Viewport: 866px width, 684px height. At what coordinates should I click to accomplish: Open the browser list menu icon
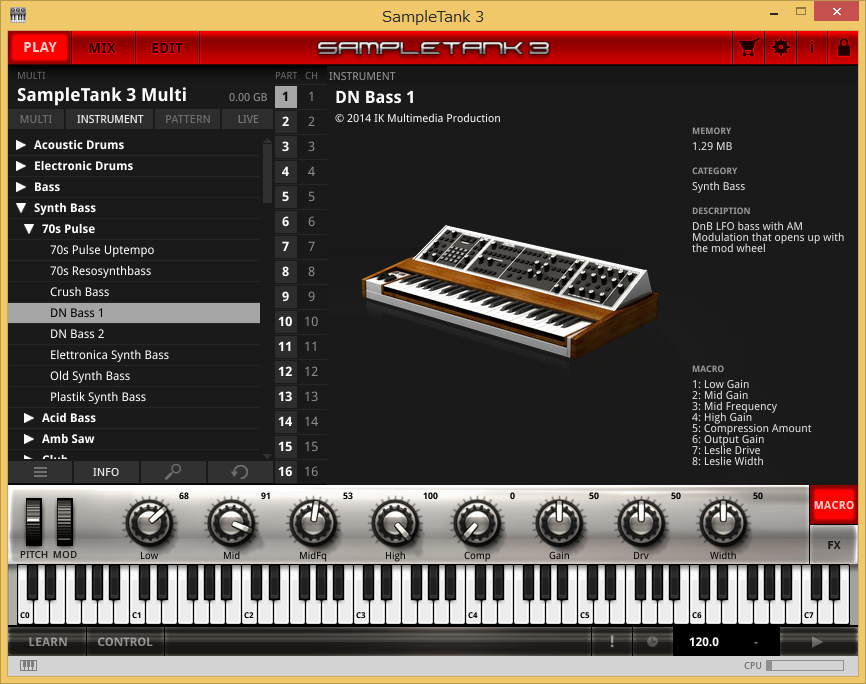click(x=40, y=472)
